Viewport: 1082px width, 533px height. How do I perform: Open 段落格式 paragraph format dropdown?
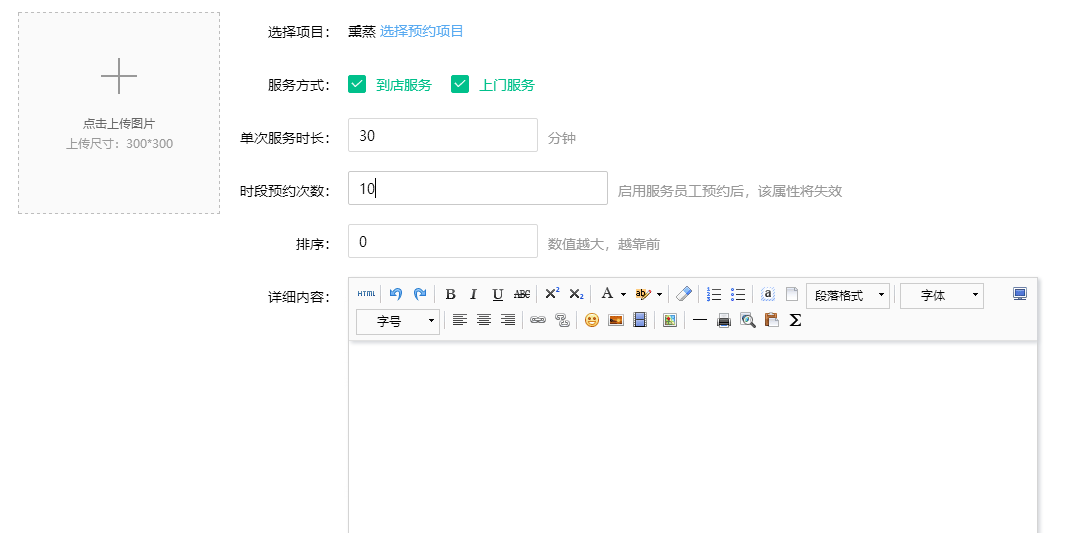[x=847, y=295]
